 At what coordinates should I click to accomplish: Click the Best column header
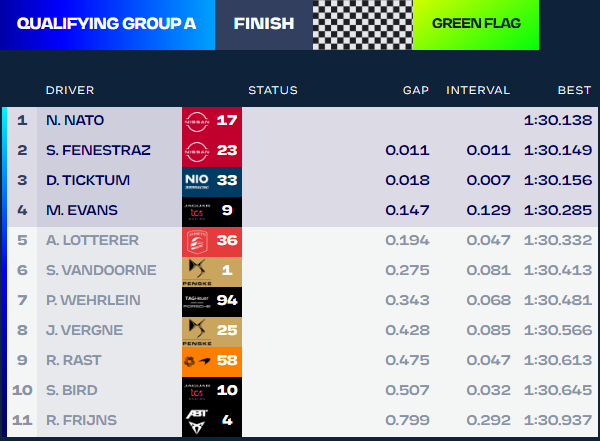point(574,90)
